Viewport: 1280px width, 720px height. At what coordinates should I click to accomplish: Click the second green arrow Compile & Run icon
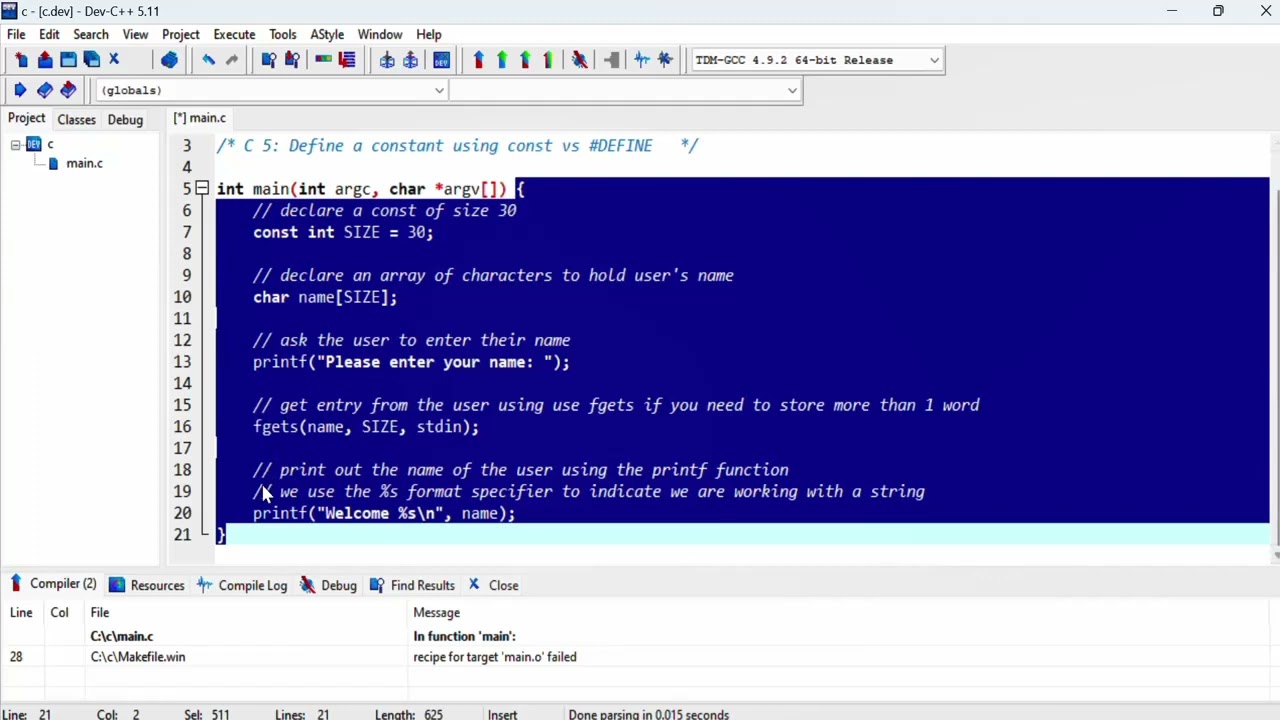click(x=524, y=60)
